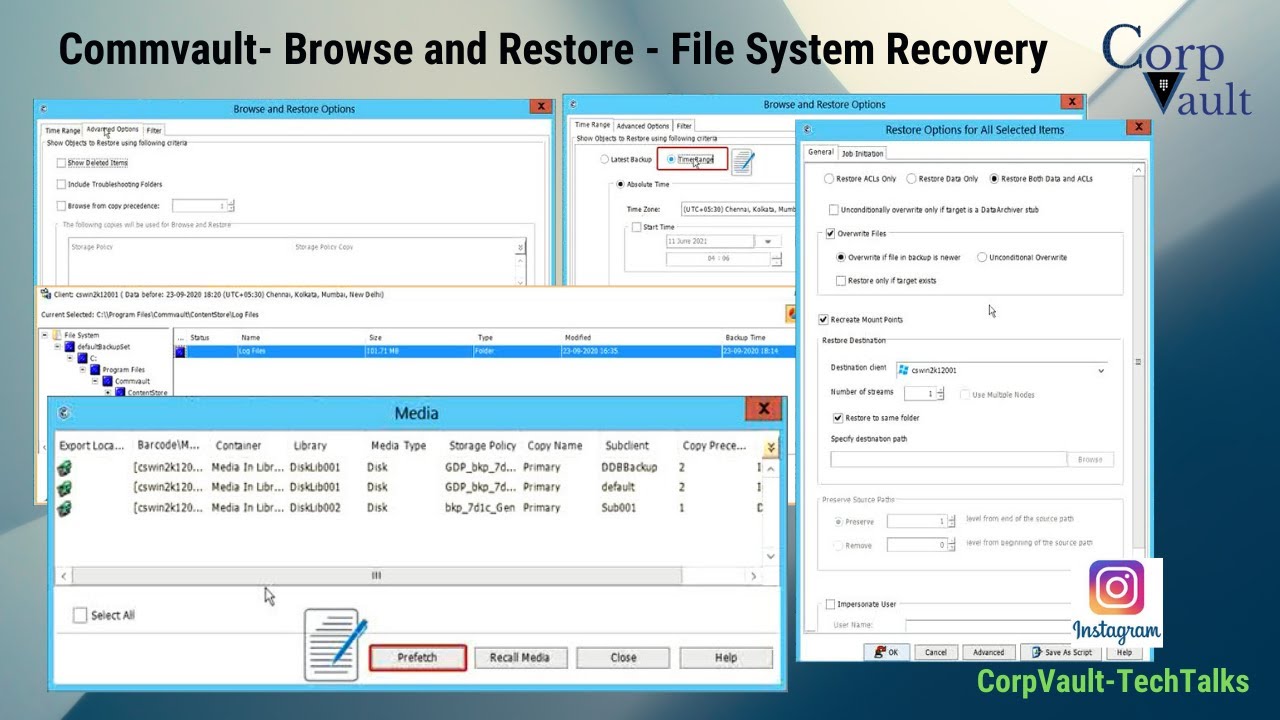Select the Time Range radio button
Screen dimensions: 1280x720
point(671,159)
